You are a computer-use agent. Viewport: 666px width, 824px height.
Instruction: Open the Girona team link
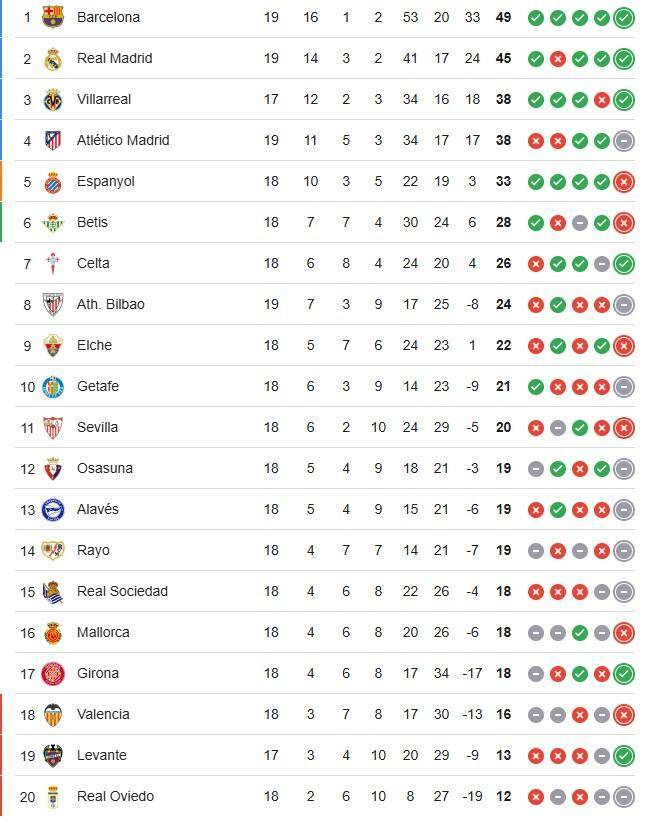(97, 673)
